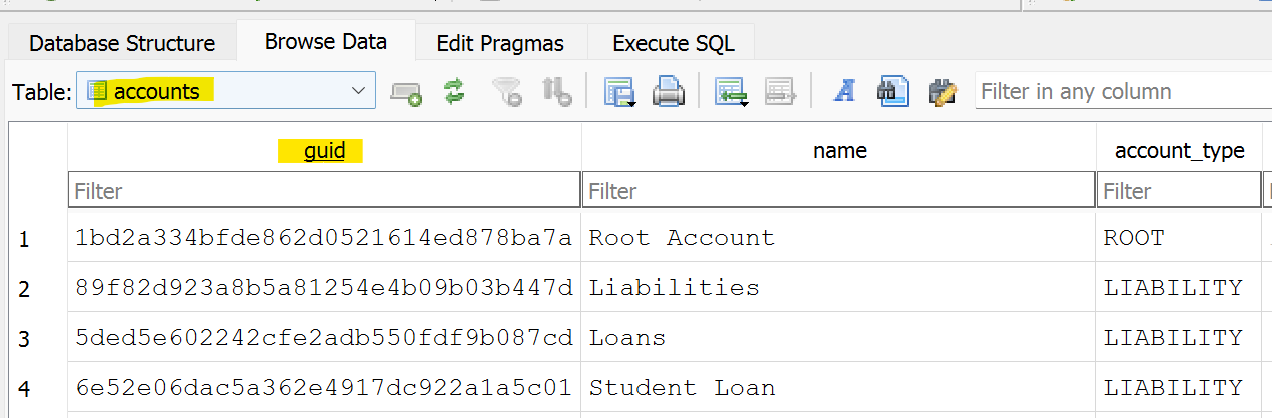1272x418 pixels.
Task: Click the name column filter field
Action: (x=838, y=190)
